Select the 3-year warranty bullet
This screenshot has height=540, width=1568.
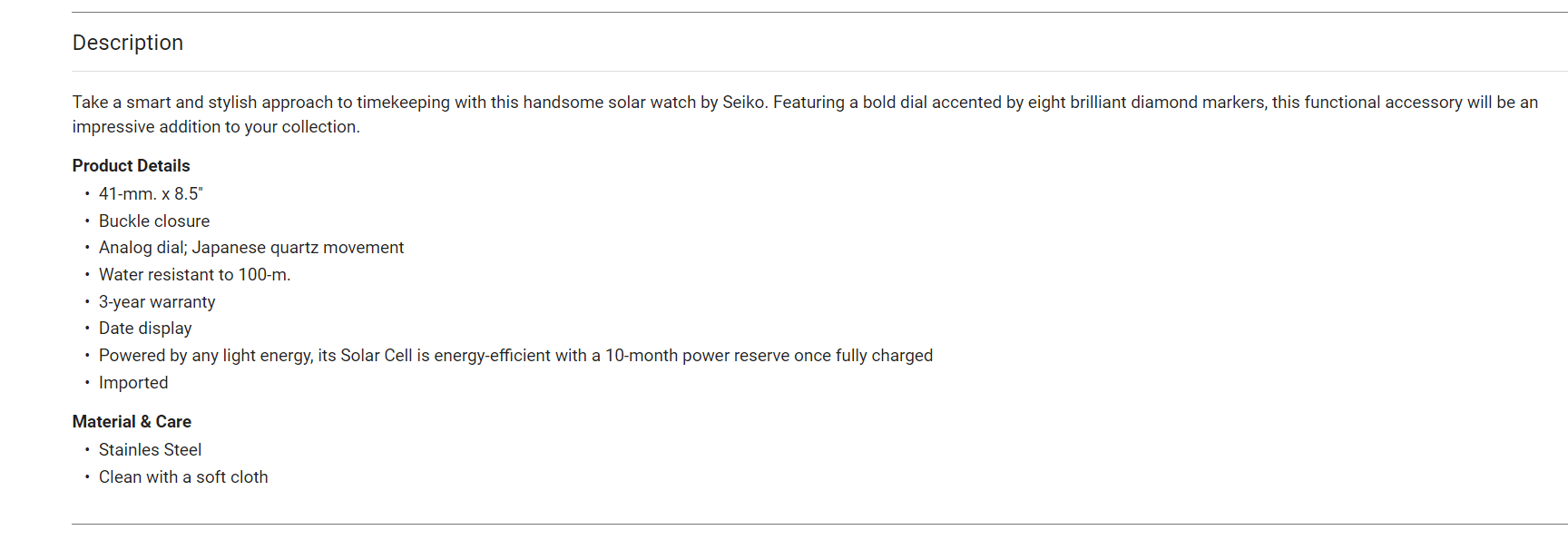(157, 302)
